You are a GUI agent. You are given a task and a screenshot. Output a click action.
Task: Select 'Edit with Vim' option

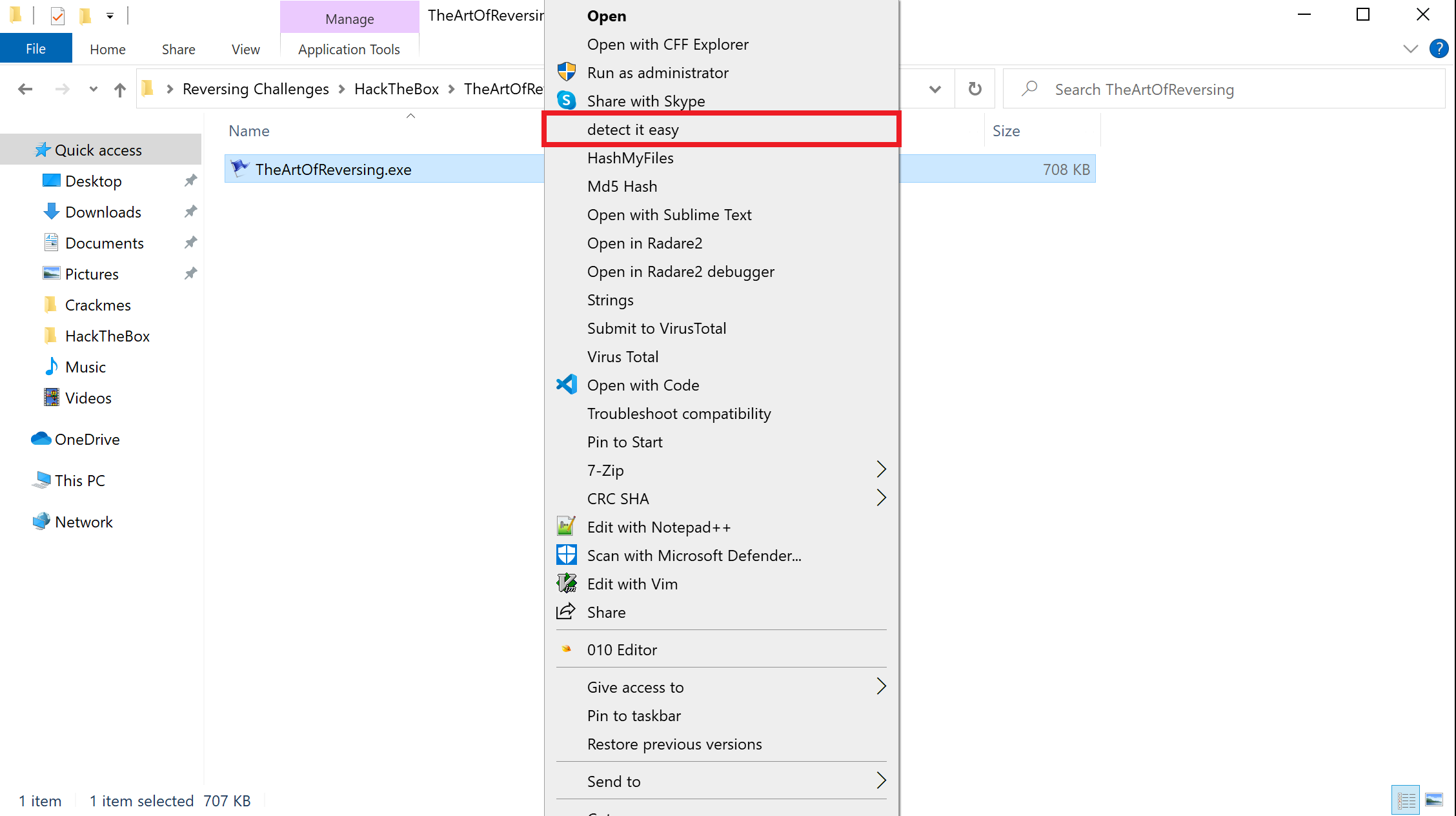pyautogui.click(x=633, y=584)
